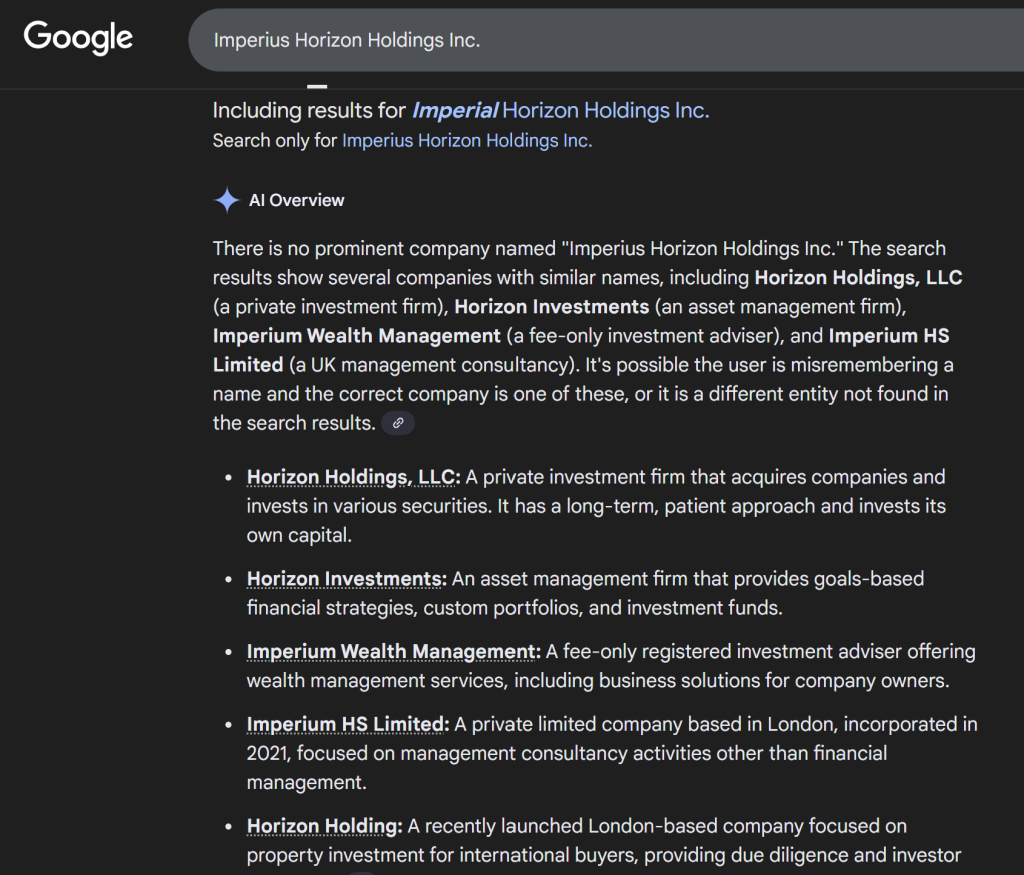Open the Horizon Holdings, LLC bullet link
This screenshot has width=1024, height=875.
coord(353,478)
